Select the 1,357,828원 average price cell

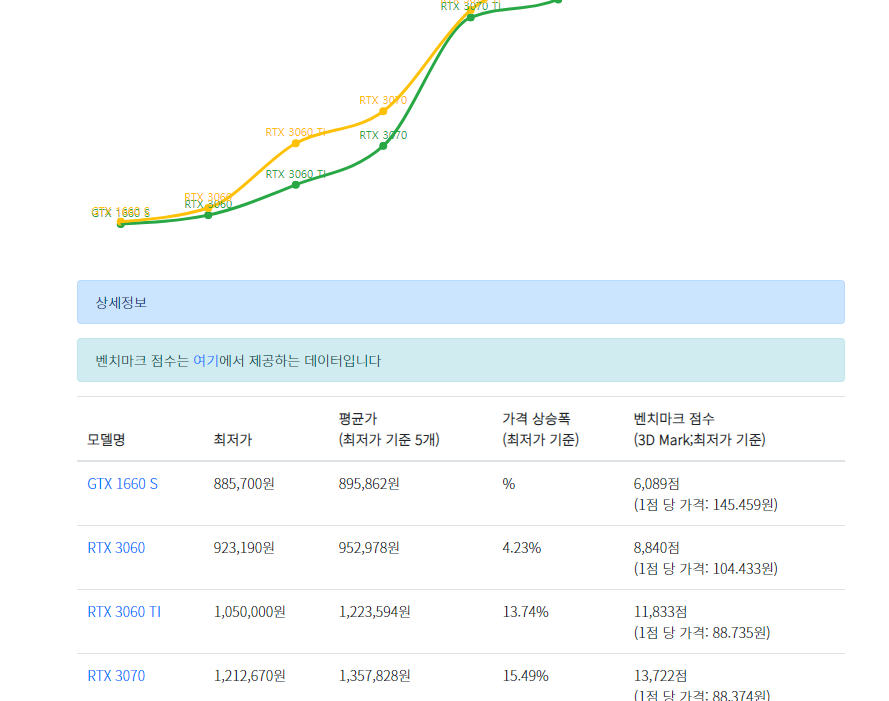(x=375, y=676)
